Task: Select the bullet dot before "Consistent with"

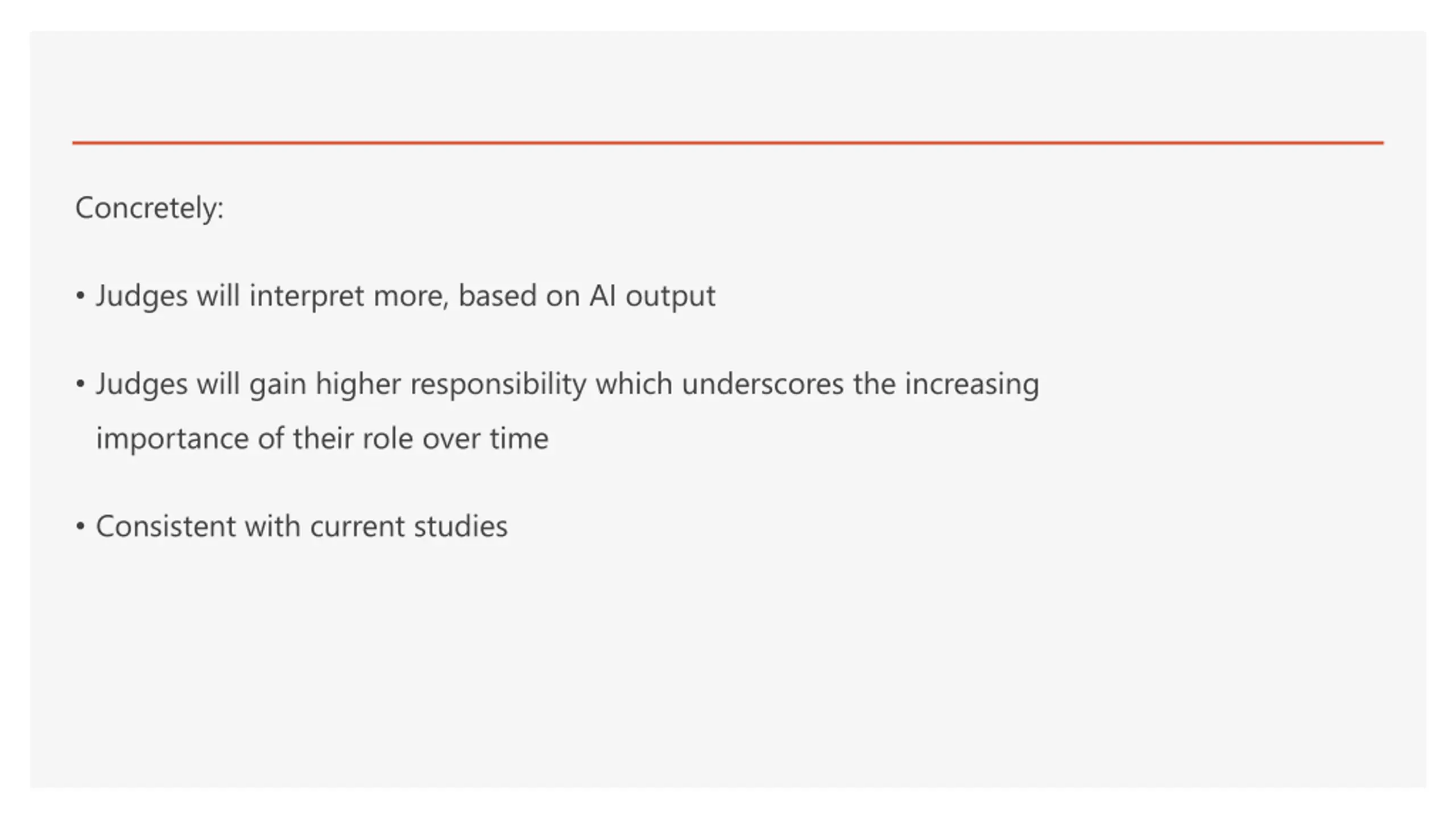Action: (x=80, y=527)
